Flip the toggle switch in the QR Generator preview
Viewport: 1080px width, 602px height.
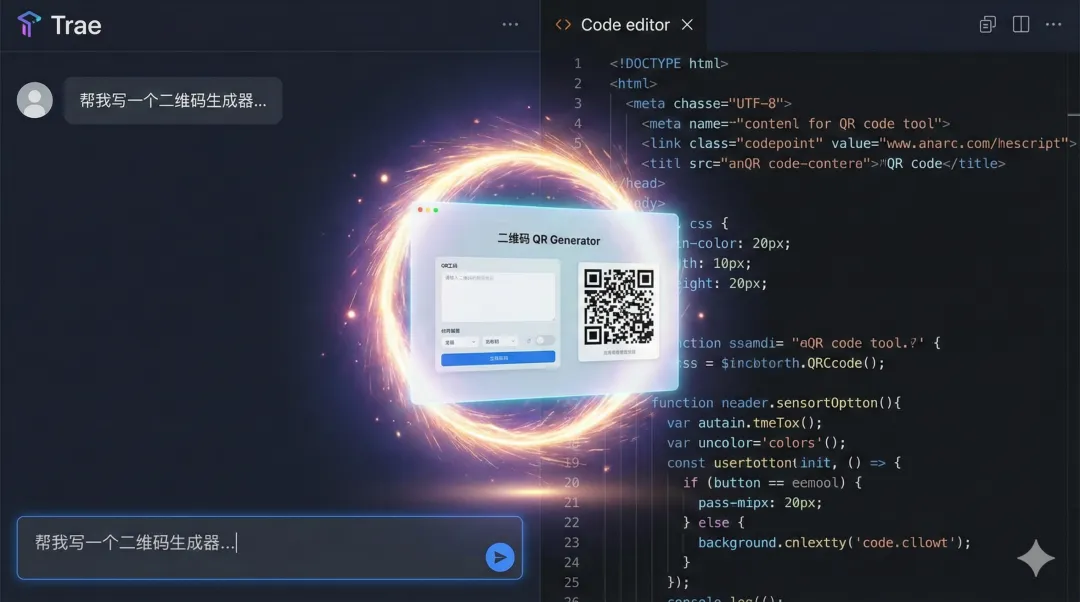coord(545,340)
